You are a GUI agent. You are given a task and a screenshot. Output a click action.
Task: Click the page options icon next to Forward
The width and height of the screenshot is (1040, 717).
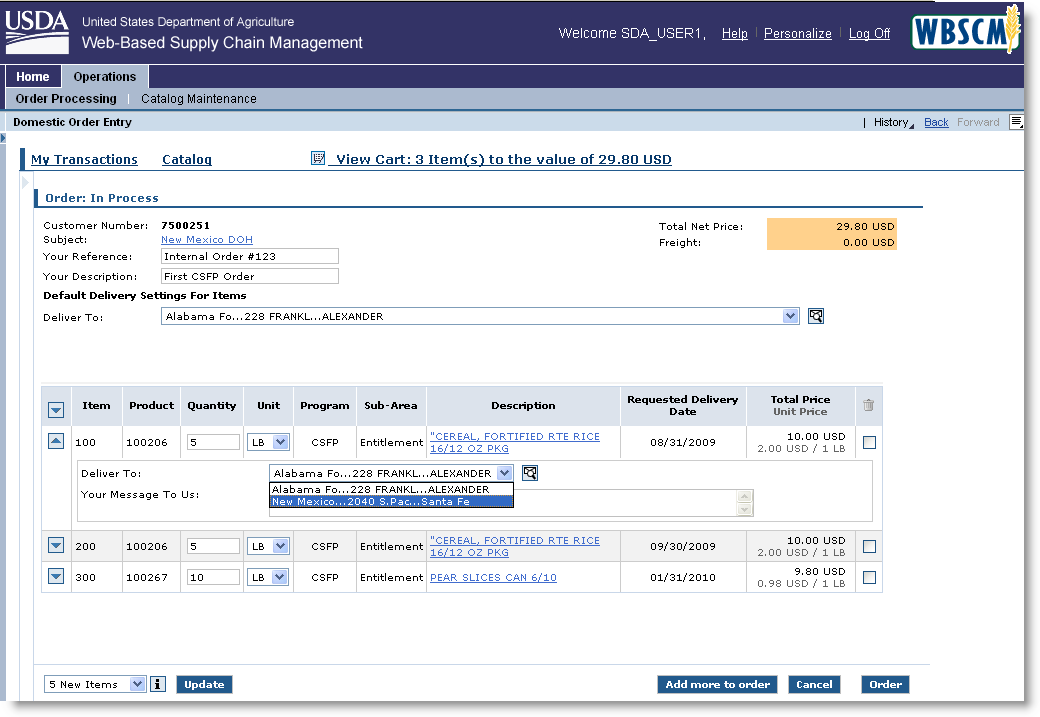pos(1016,122)
